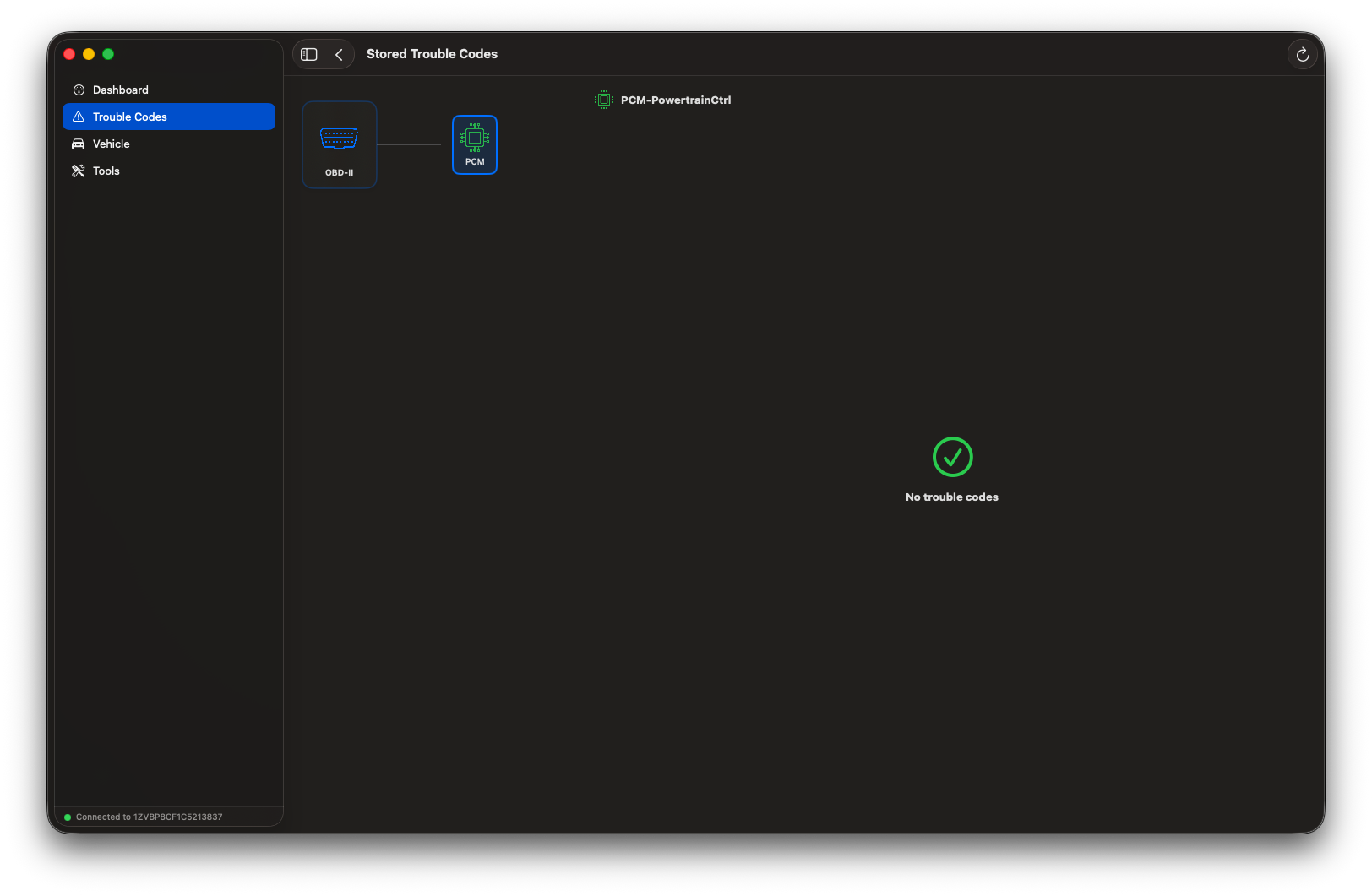This screenshot has width=1372, height=896.
Task: Refresh stored trouble codes
Action: 1303,54
